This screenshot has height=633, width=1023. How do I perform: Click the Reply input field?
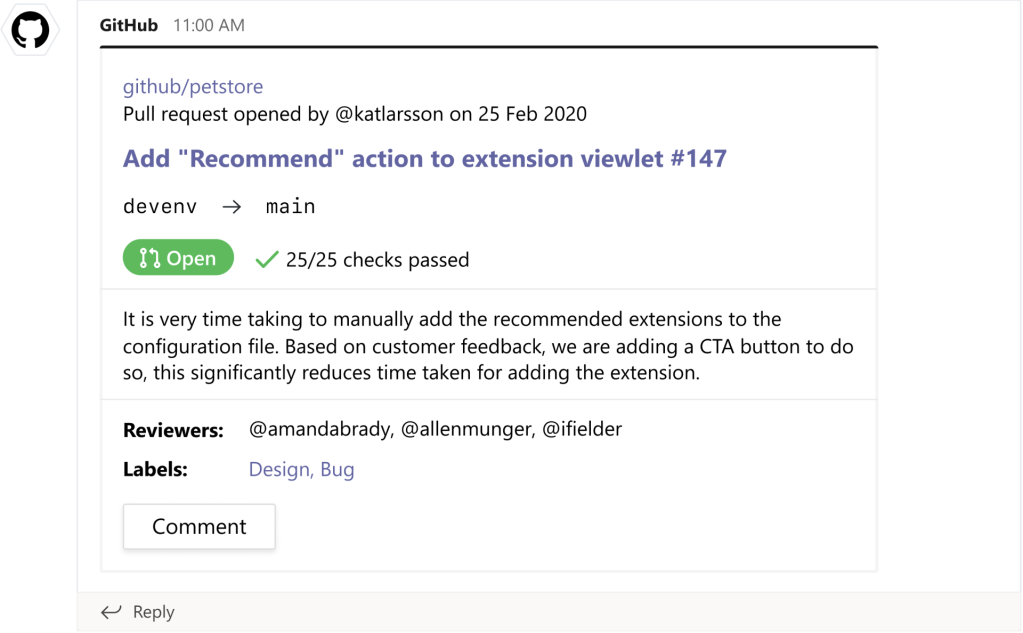pyautogui.click(x=155, y=611)
